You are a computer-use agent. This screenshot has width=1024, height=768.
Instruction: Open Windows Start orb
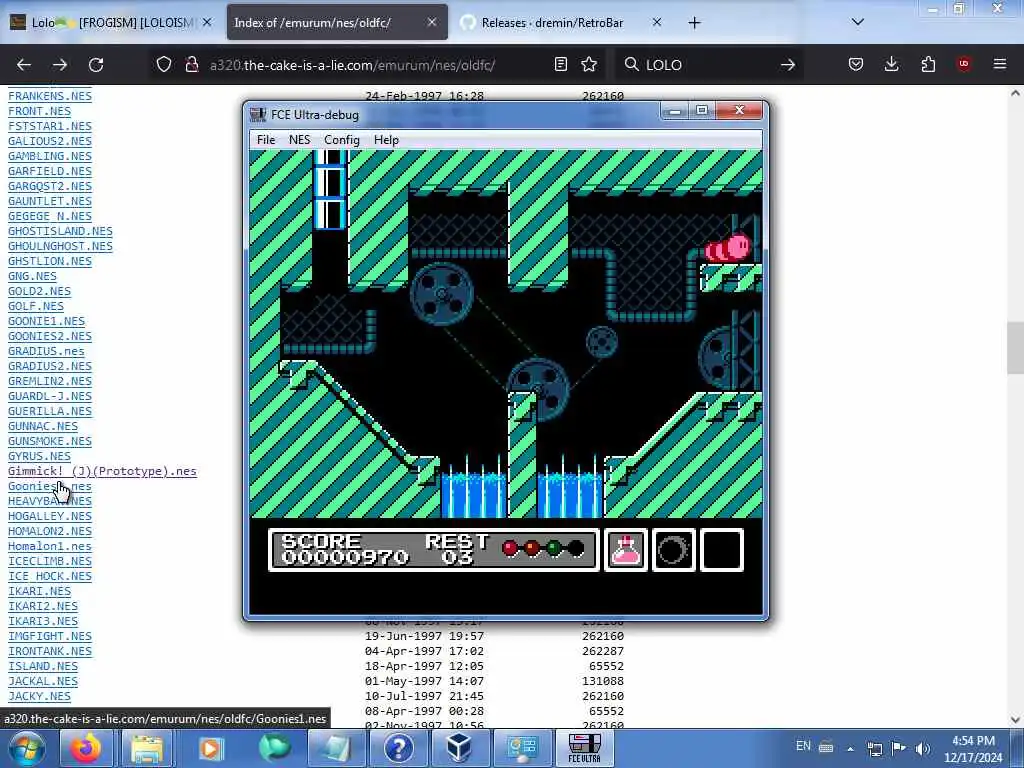click(27, 748)
